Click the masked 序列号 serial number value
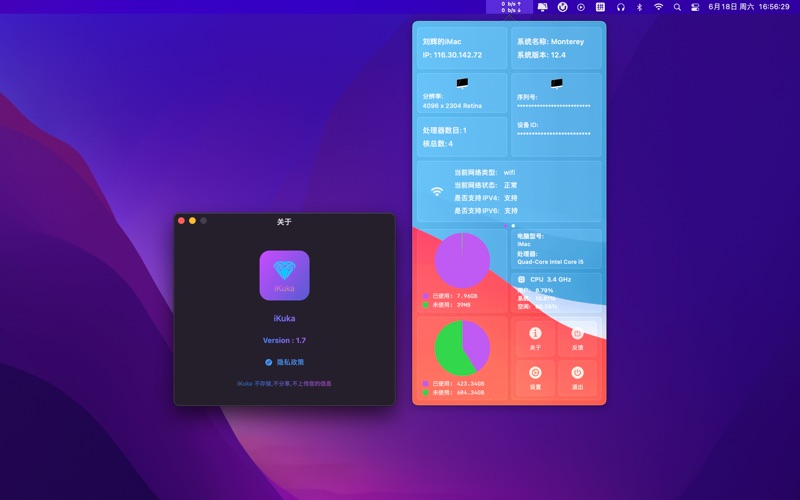 tap(554, 106)
